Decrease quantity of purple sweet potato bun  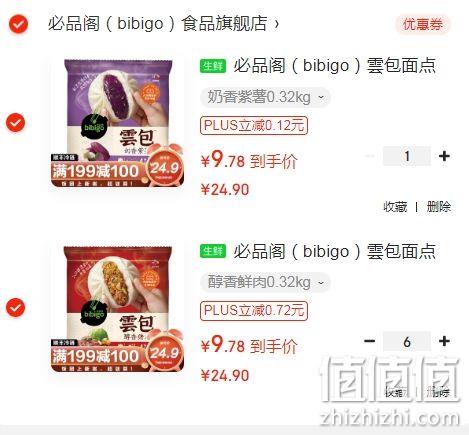[x=369, y=156]
